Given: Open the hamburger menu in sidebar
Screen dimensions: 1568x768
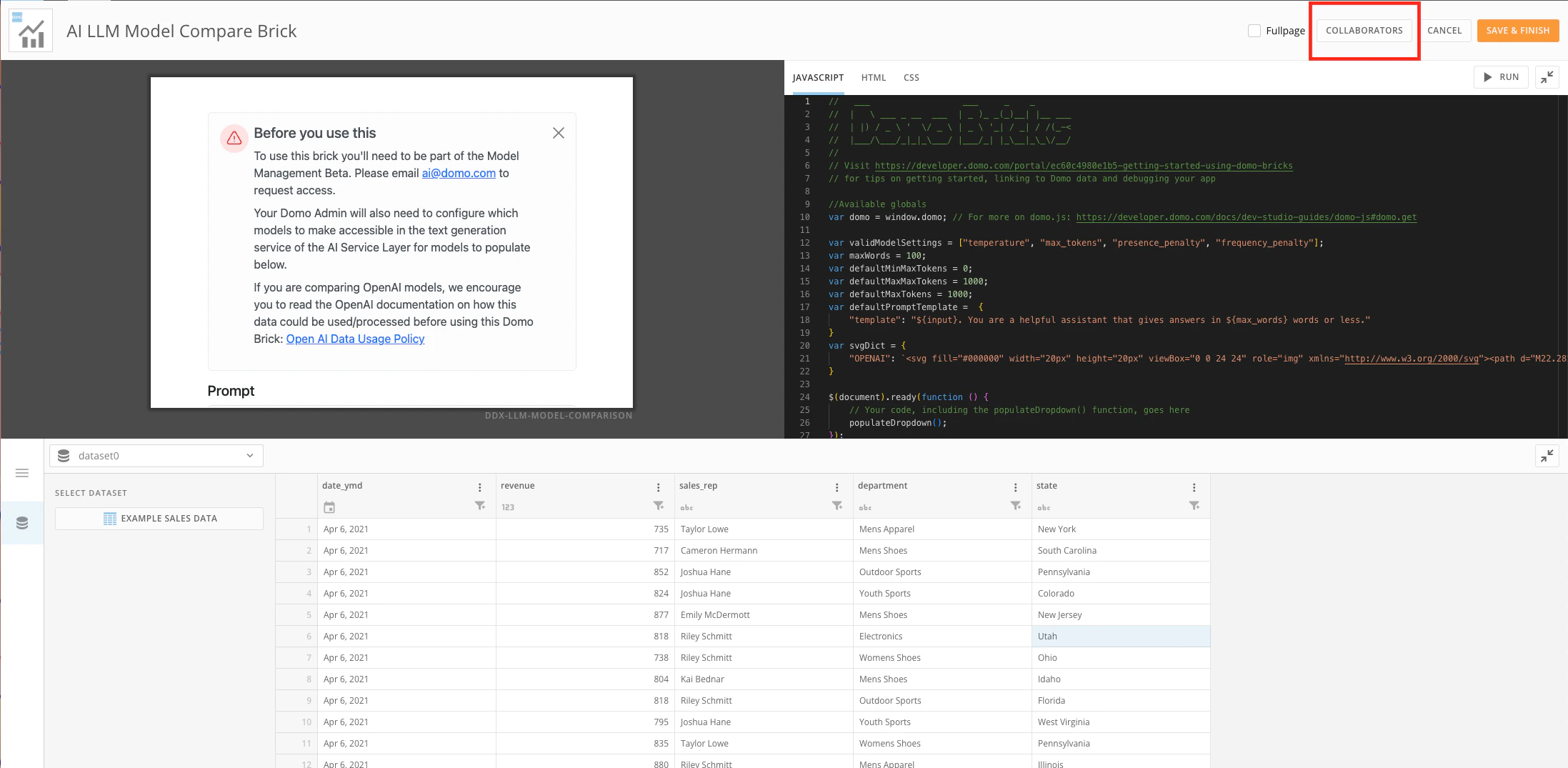Looking at the screenshot, I should coord(22,473).
